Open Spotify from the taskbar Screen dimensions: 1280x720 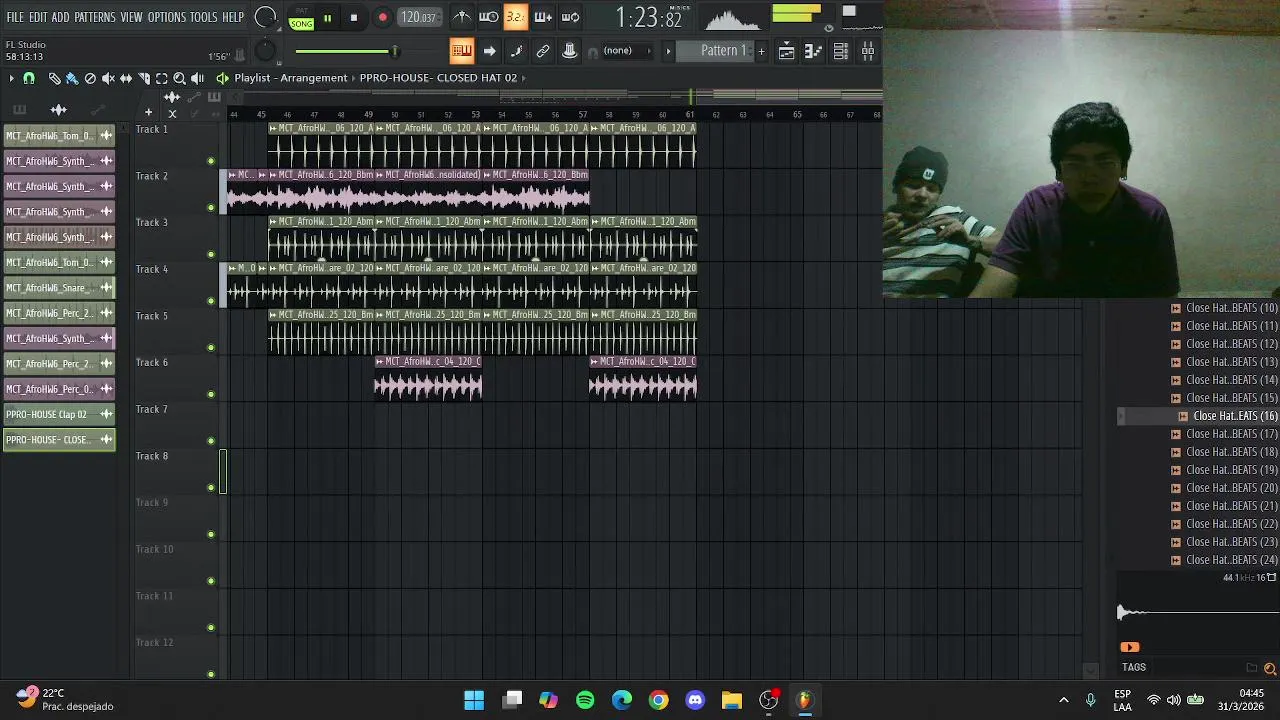pyautogui.click(x=585, y=700)
